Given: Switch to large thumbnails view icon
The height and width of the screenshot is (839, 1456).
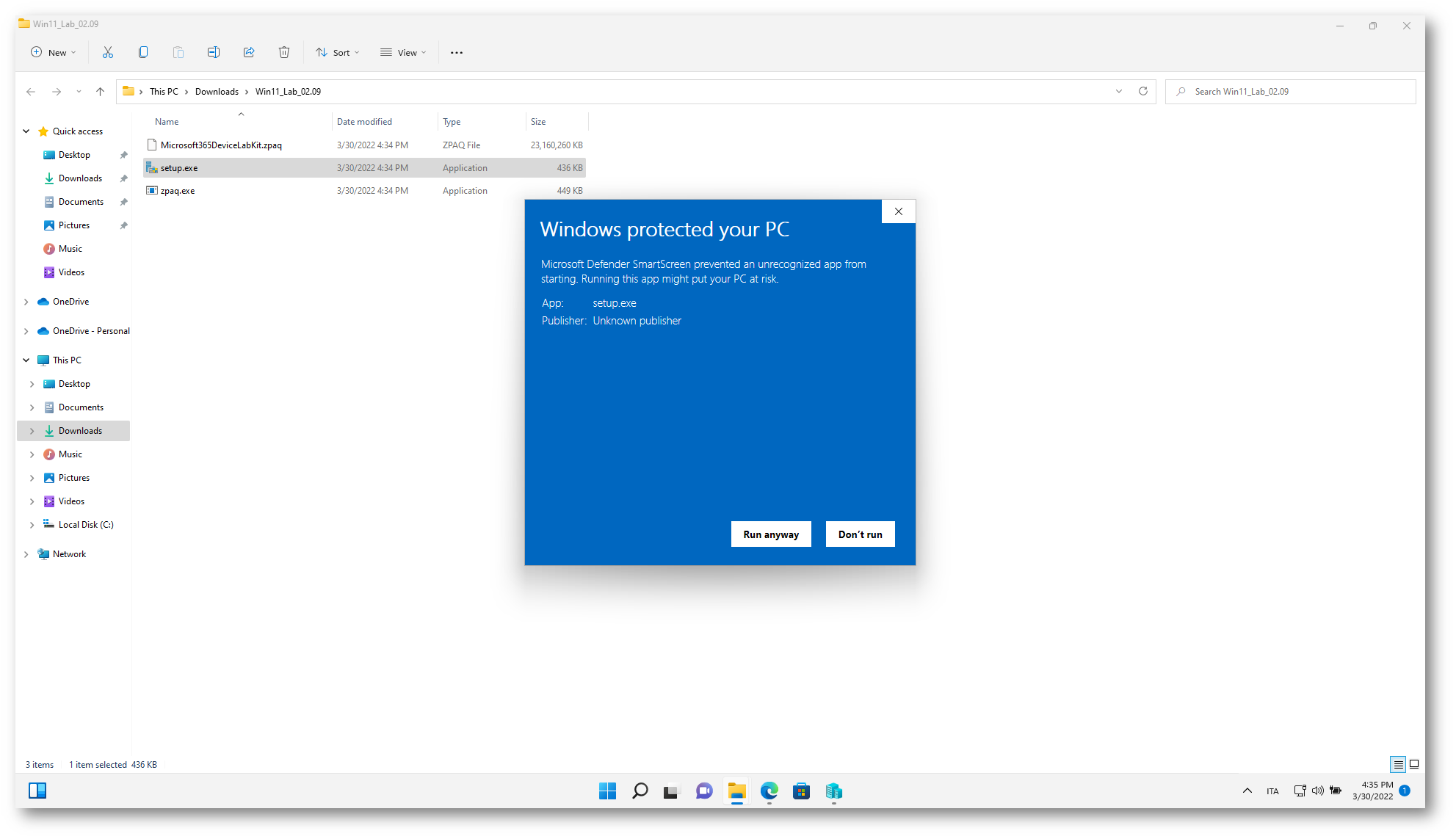Looking at the screenshot, I should (1414, 765).
